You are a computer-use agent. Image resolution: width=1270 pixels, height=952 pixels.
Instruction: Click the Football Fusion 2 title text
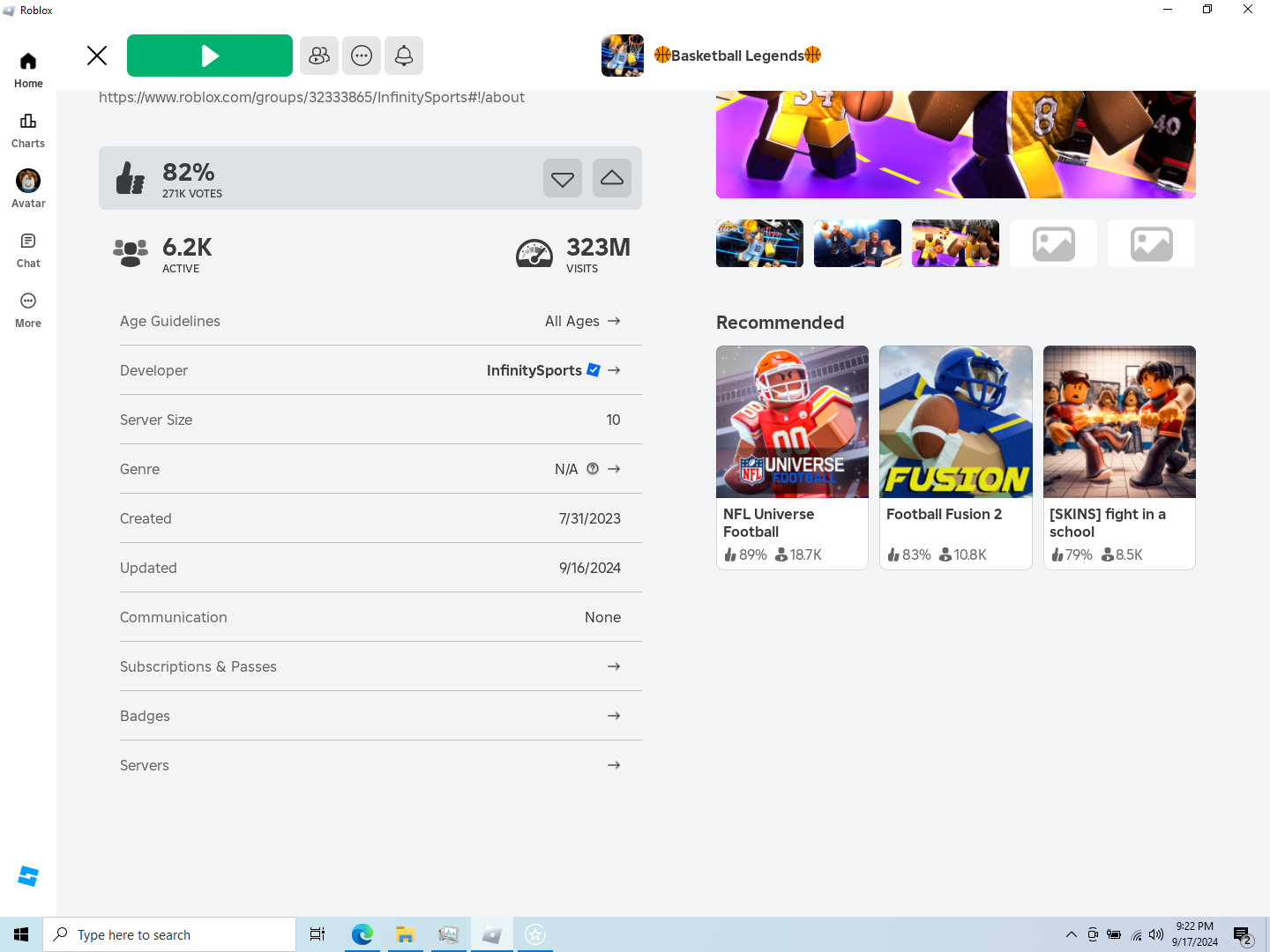coord(944,514)
